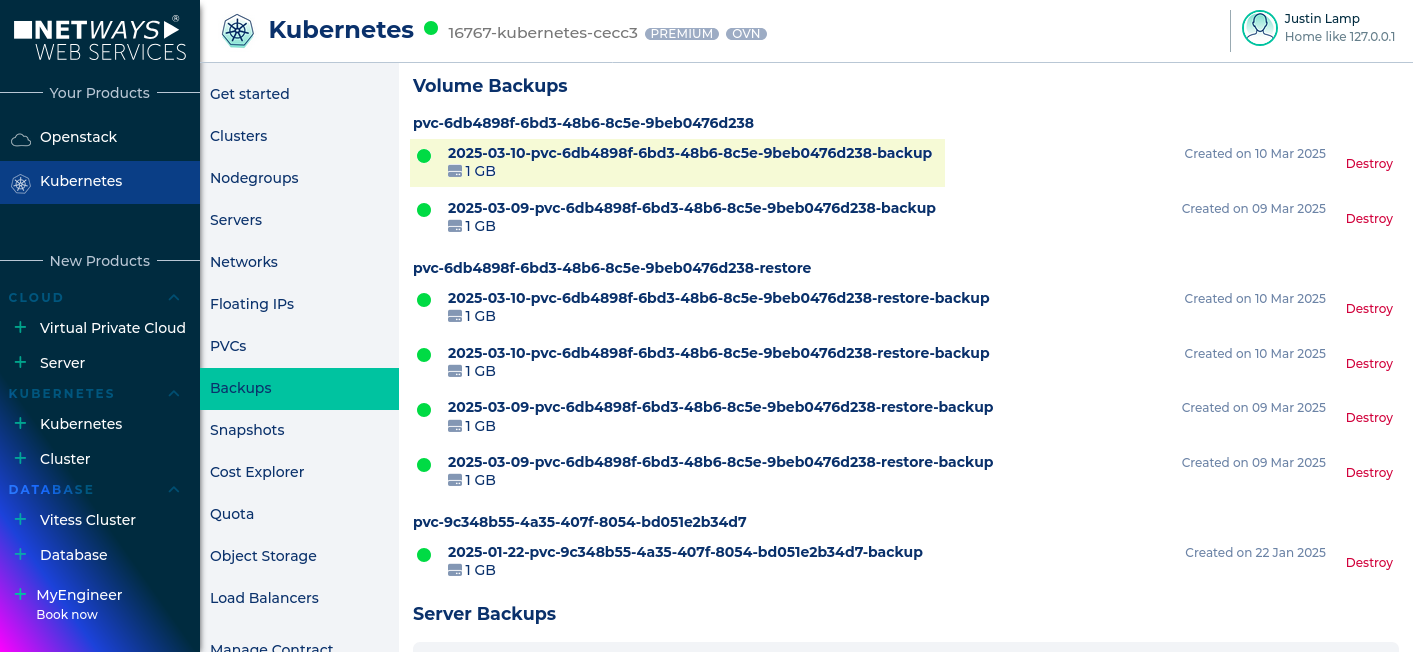1413x652 pixels.
Task: Destroy the 2025-03-10-pvc-6db4898f backup
Action: (1369, 164)
